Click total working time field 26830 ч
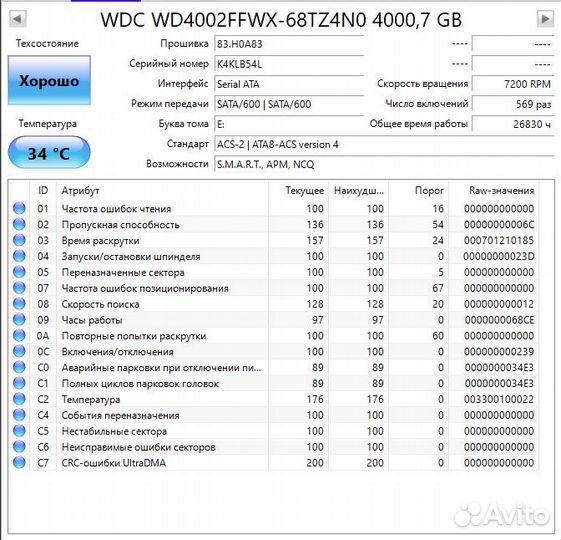Screen dimensions: 561x540 point(513,125)
